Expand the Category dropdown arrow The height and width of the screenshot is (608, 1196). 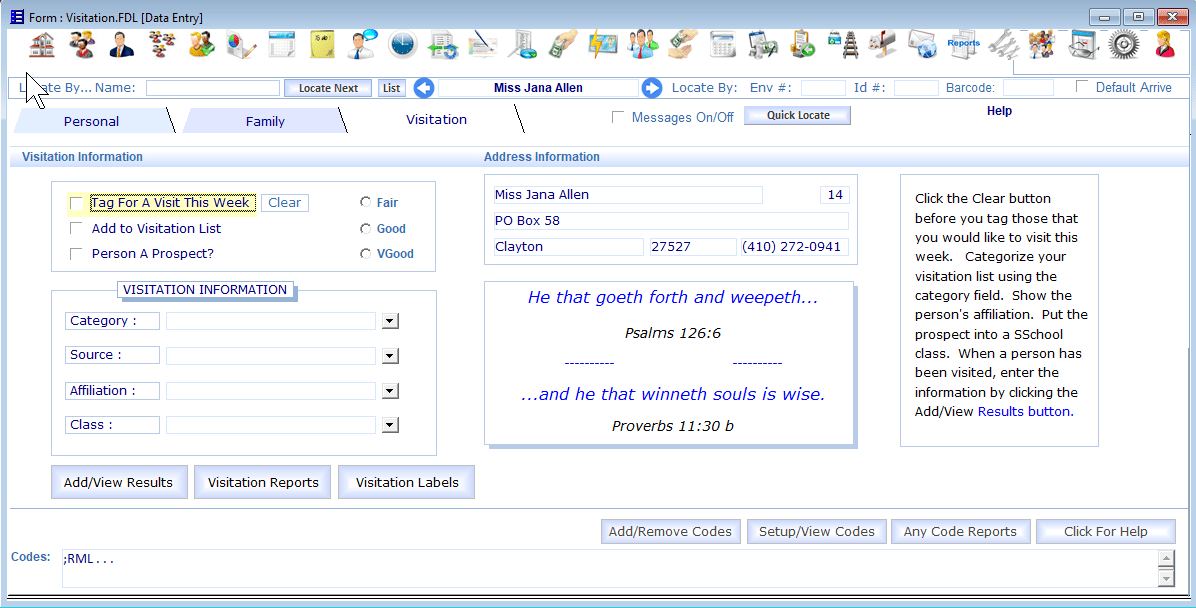pos(390,321)
